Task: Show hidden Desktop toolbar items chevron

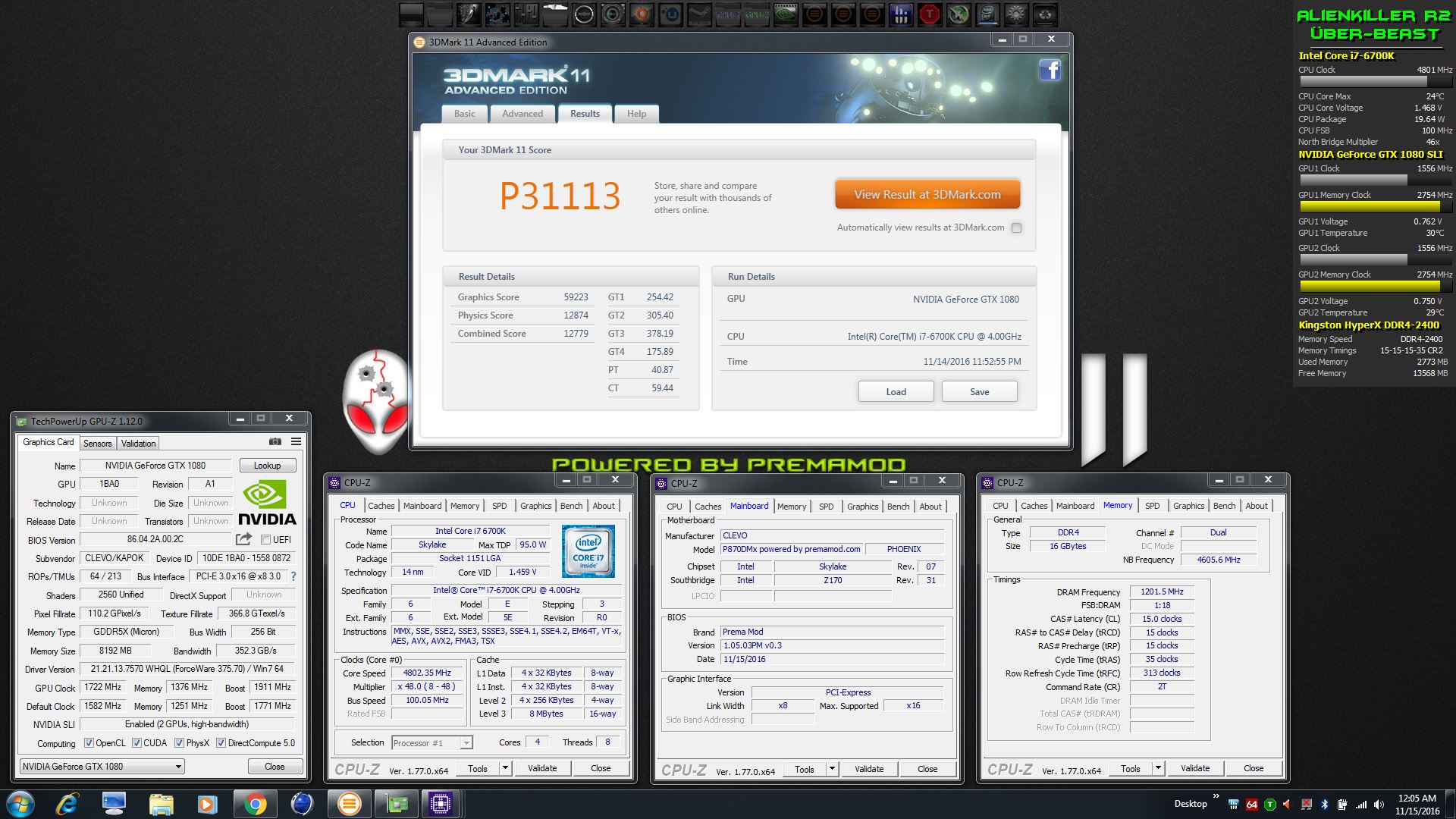Action: click(1216, 795)
